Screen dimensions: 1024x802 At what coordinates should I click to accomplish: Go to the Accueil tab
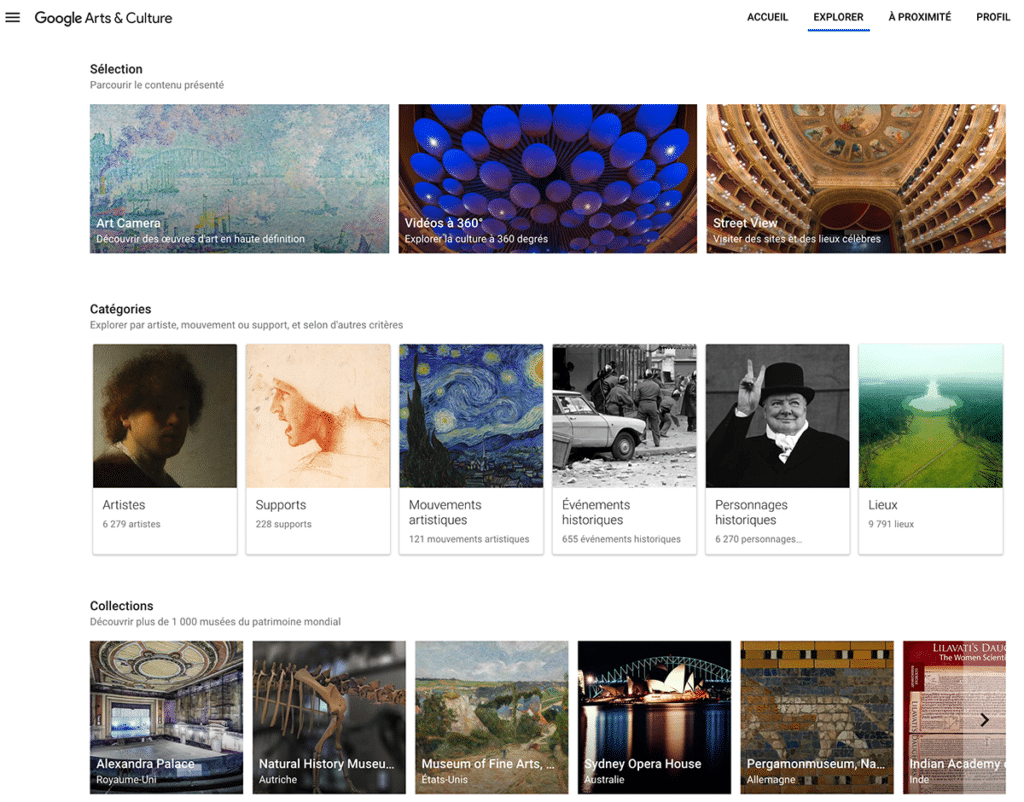(767, 17)
